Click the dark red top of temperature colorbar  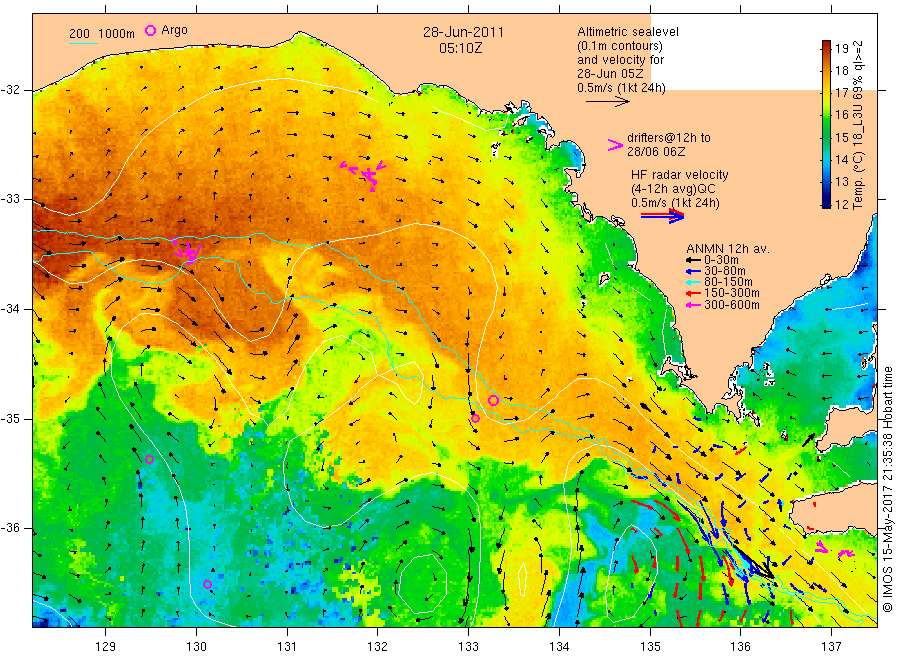(x=826, y=45)
